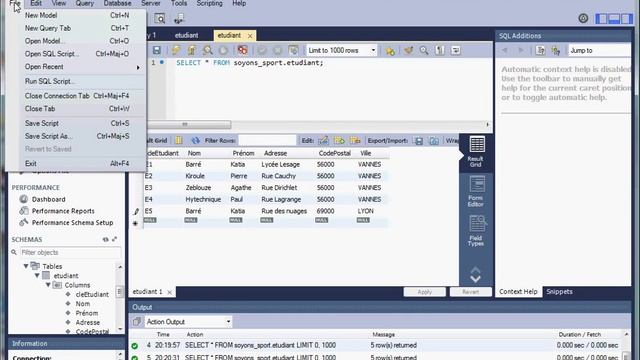Delete selected rows with the Edit delete-row icon
Screen dimensions: 640x360
point(355,140)
